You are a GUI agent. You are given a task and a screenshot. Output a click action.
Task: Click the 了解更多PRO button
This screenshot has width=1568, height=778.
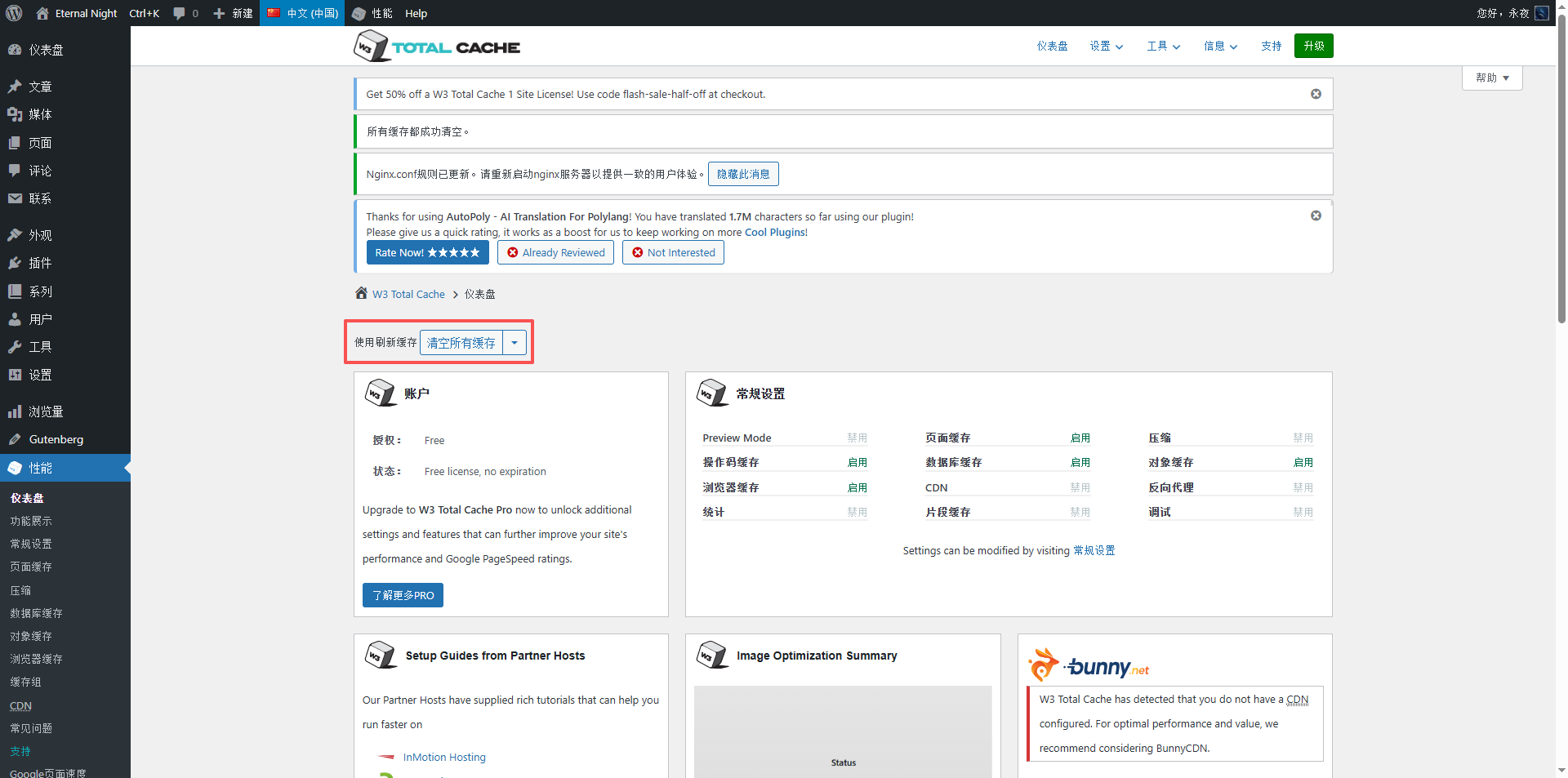coord(403,595)
